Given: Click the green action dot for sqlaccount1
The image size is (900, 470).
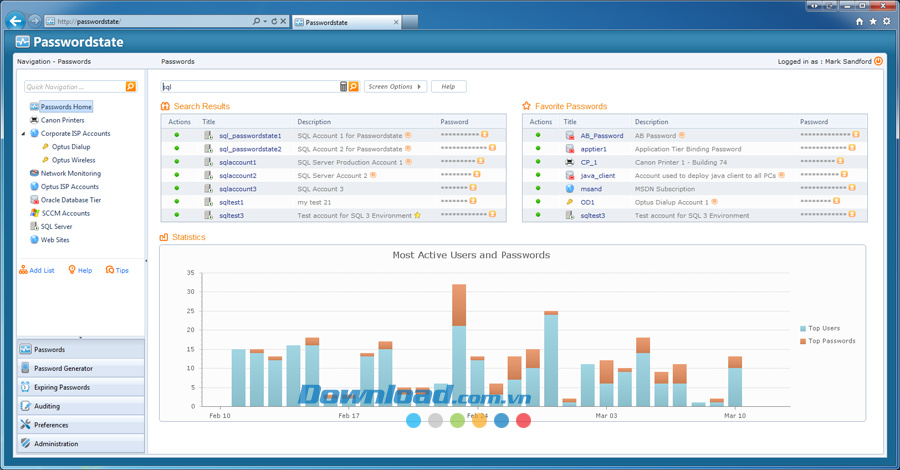Looking at the screenshot, I should coord(177,162).
